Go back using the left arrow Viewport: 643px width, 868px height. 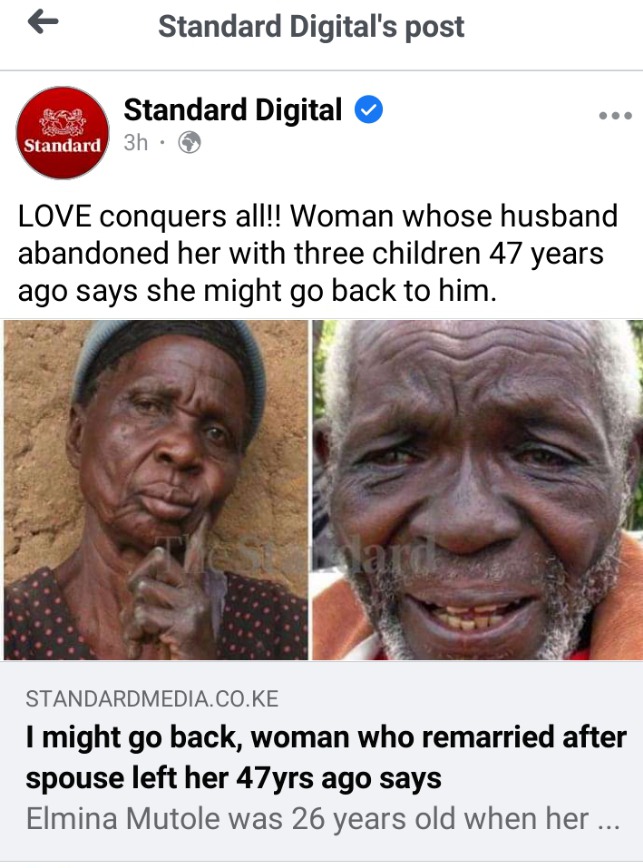(43, 22)
